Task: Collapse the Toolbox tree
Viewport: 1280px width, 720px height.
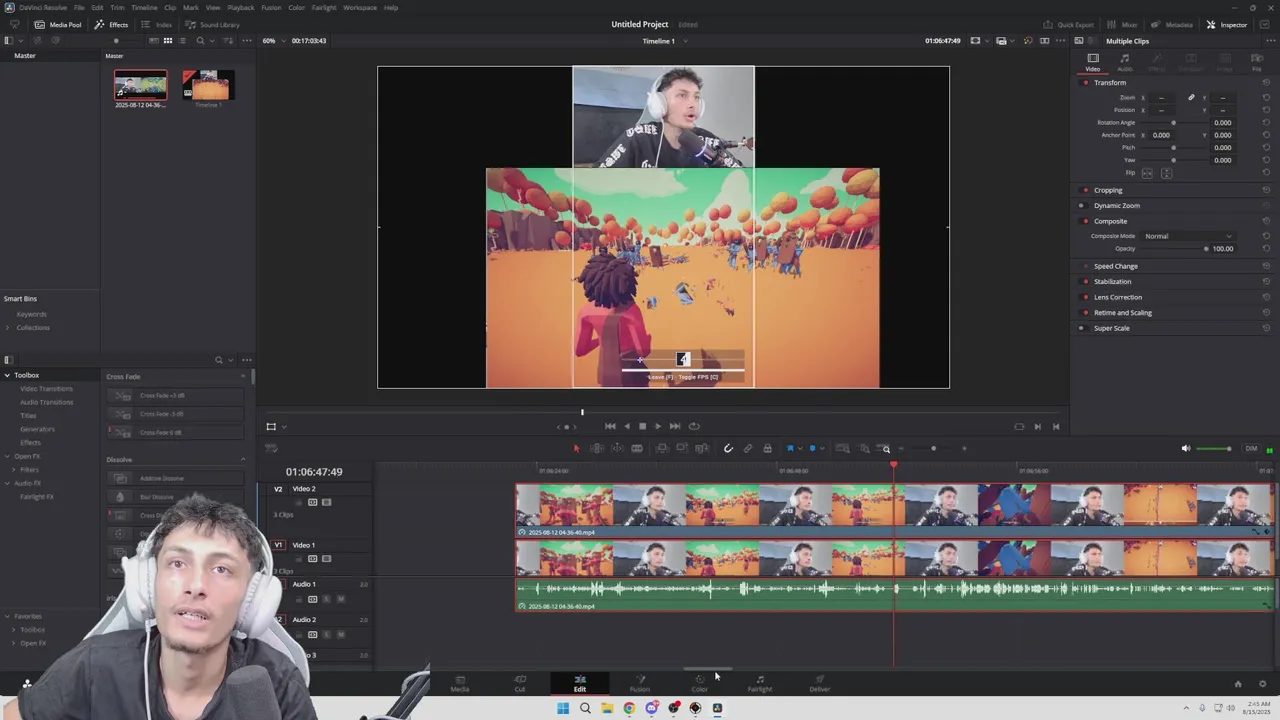Action: (7, 375)
